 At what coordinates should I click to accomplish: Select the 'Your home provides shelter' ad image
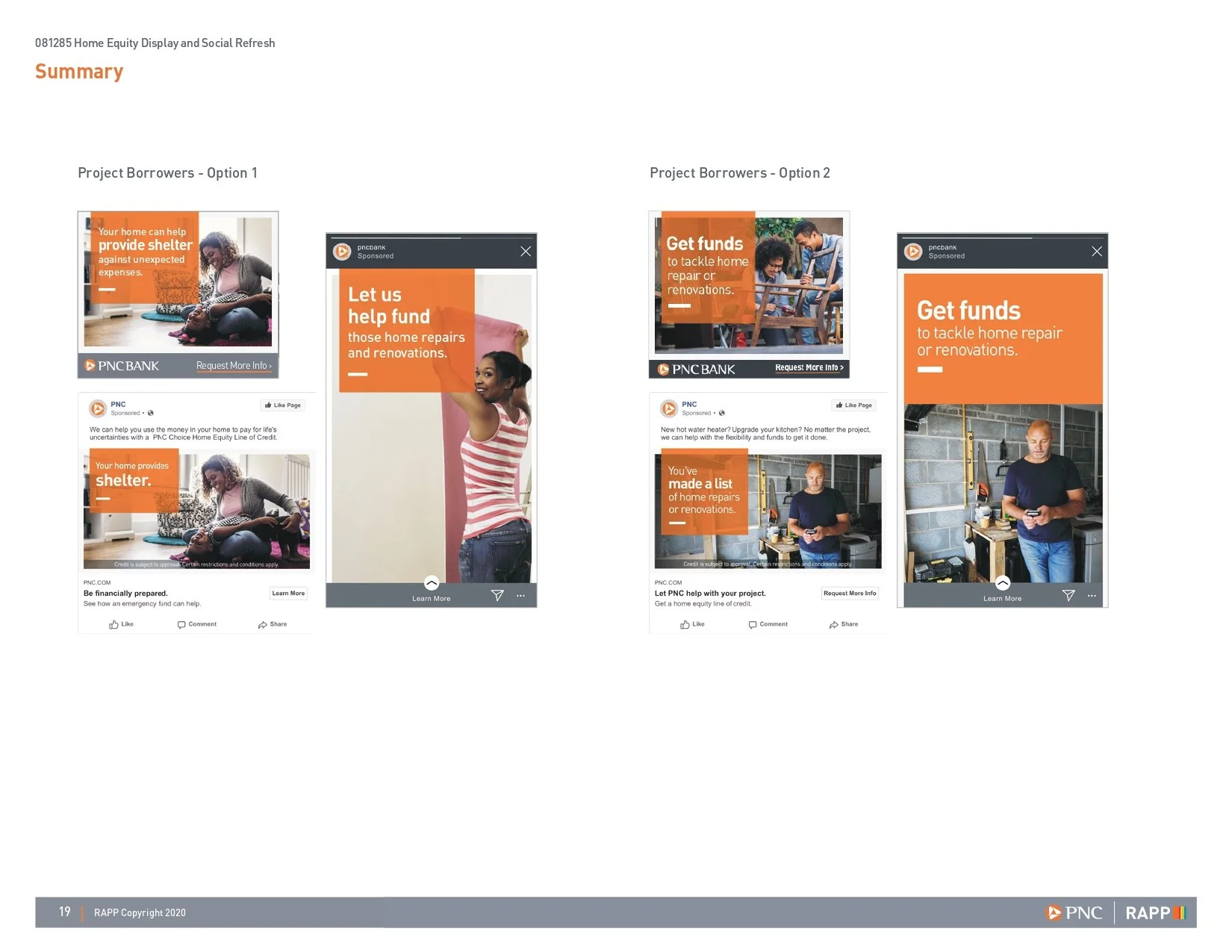coord(196,511)
